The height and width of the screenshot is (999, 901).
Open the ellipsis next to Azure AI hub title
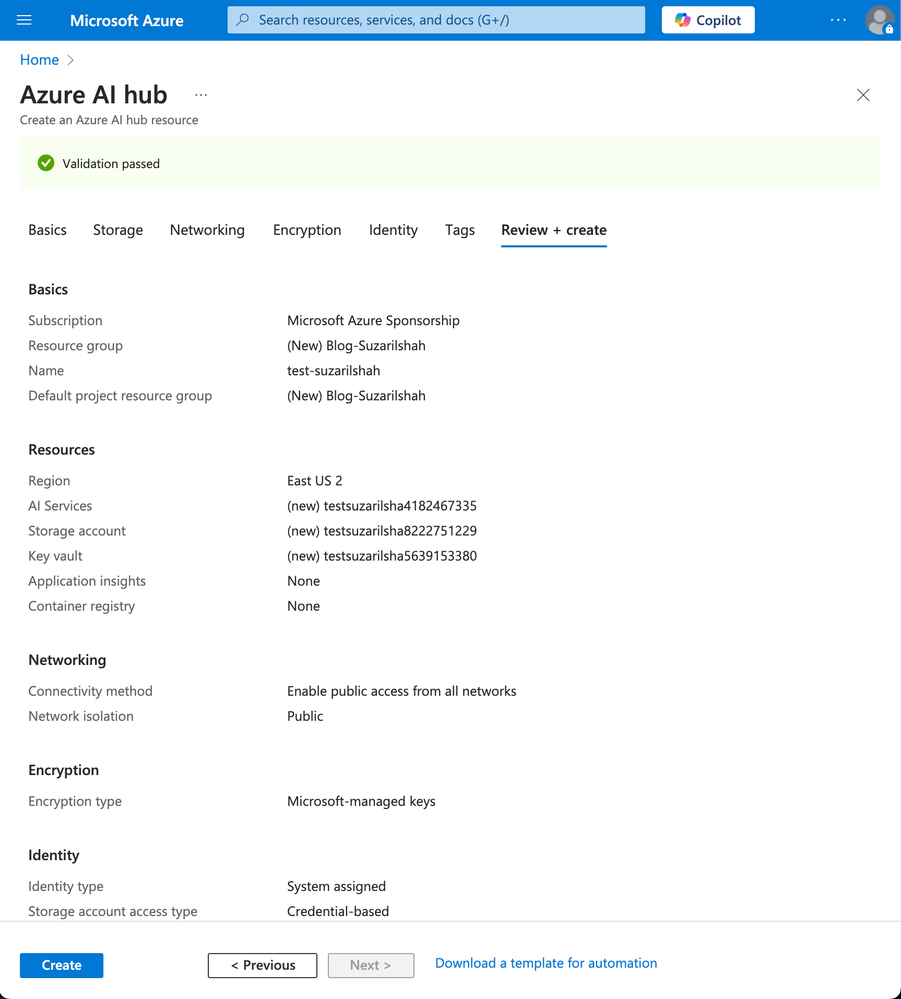[201, 95]
